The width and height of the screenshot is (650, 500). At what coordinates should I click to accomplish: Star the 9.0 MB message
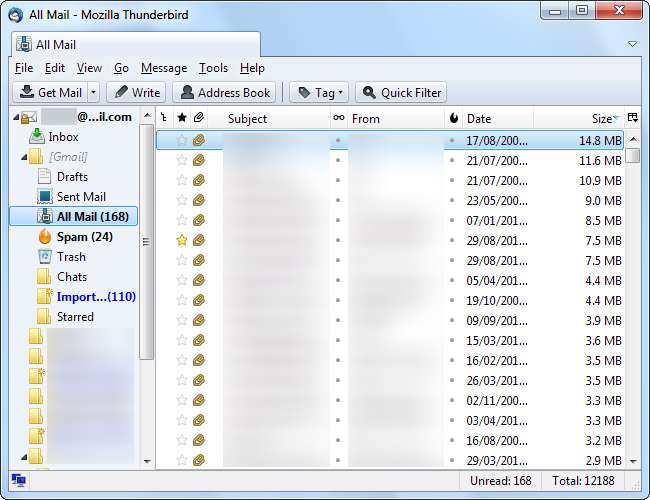pyautogui.click(x=182, y=200)
